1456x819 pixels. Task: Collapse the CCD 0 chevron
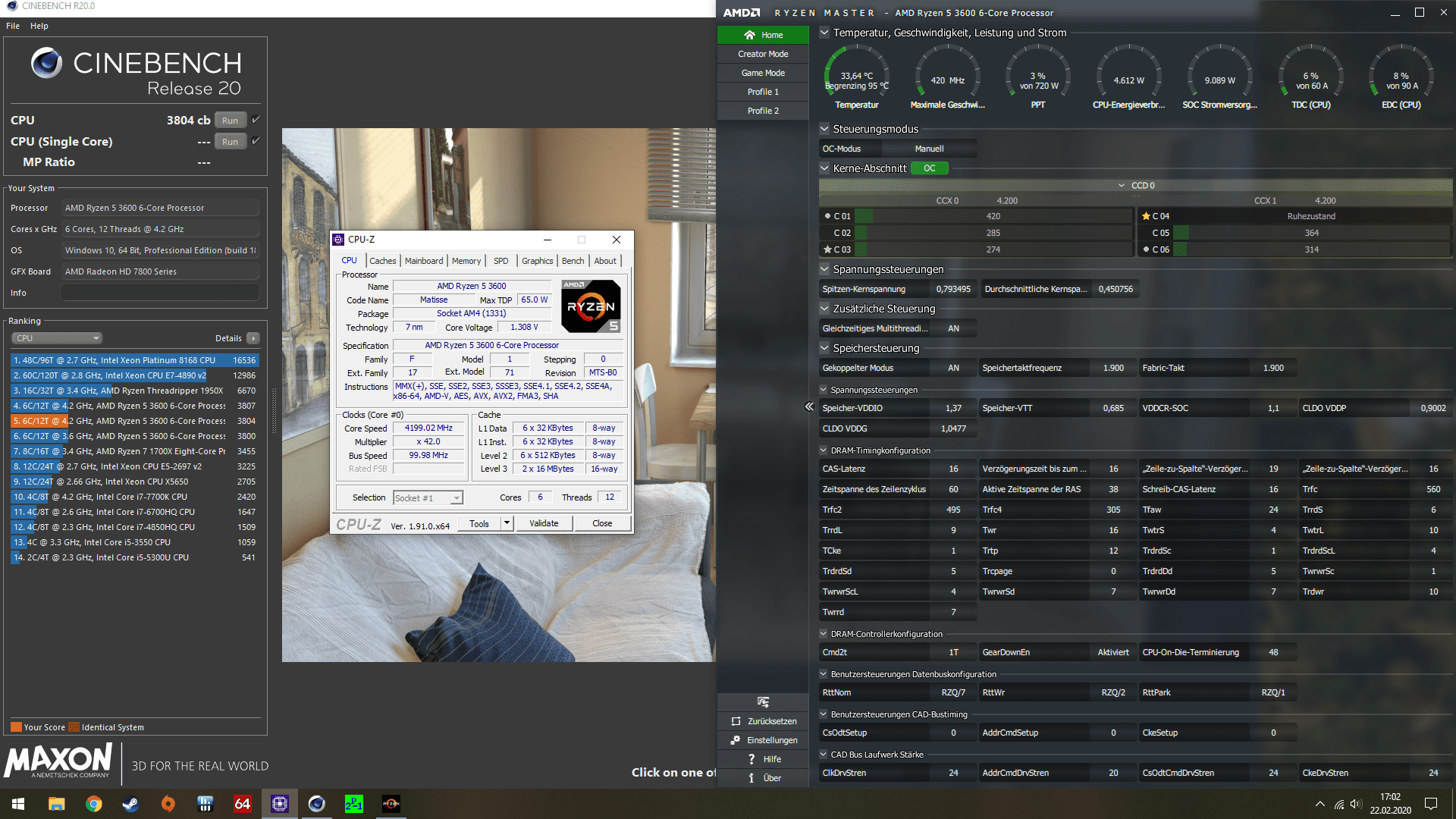pyautogui.click(x=1122, y=185)
